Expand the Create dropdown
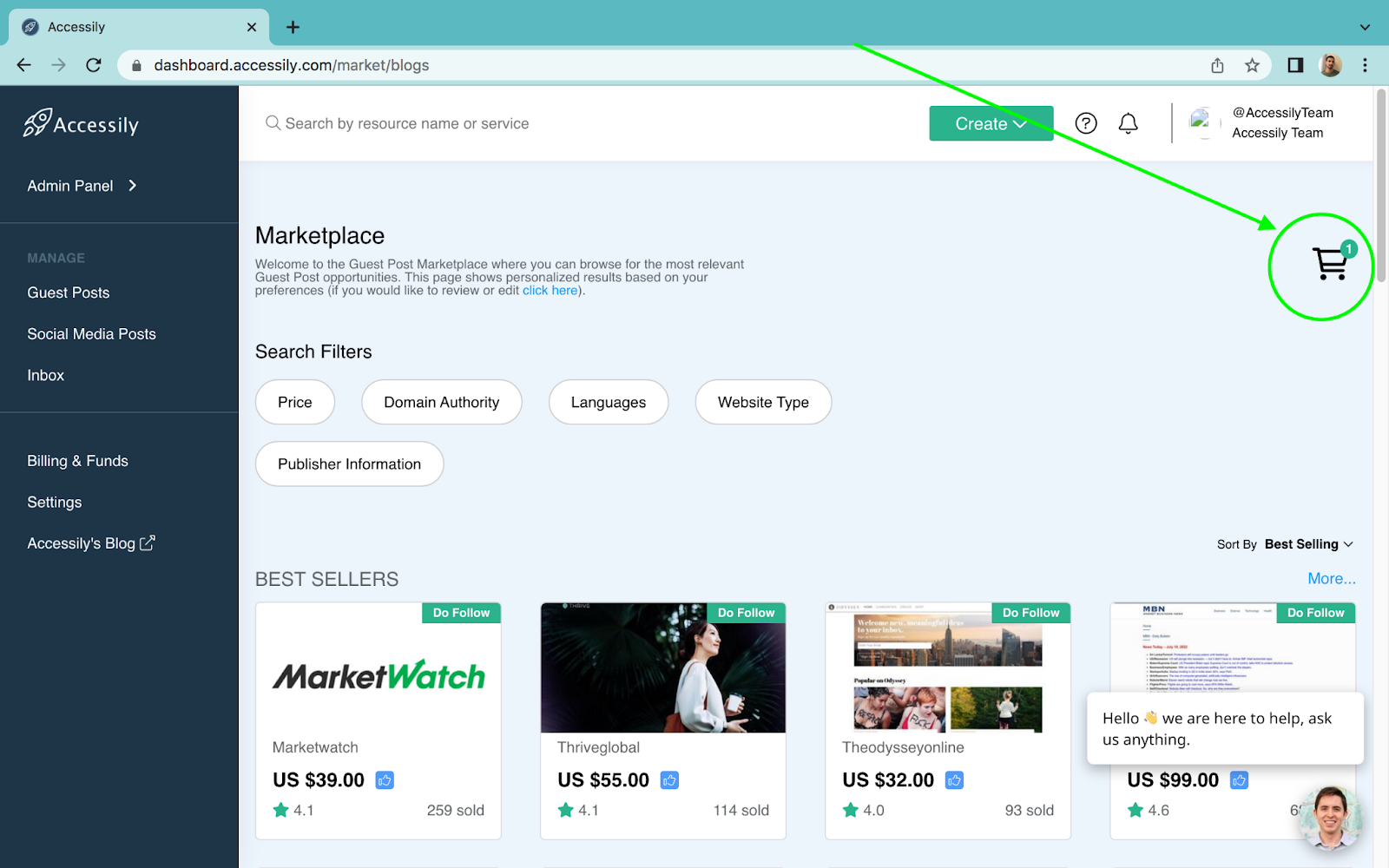This screenshot has width=1389, height=868. point(991,123)
